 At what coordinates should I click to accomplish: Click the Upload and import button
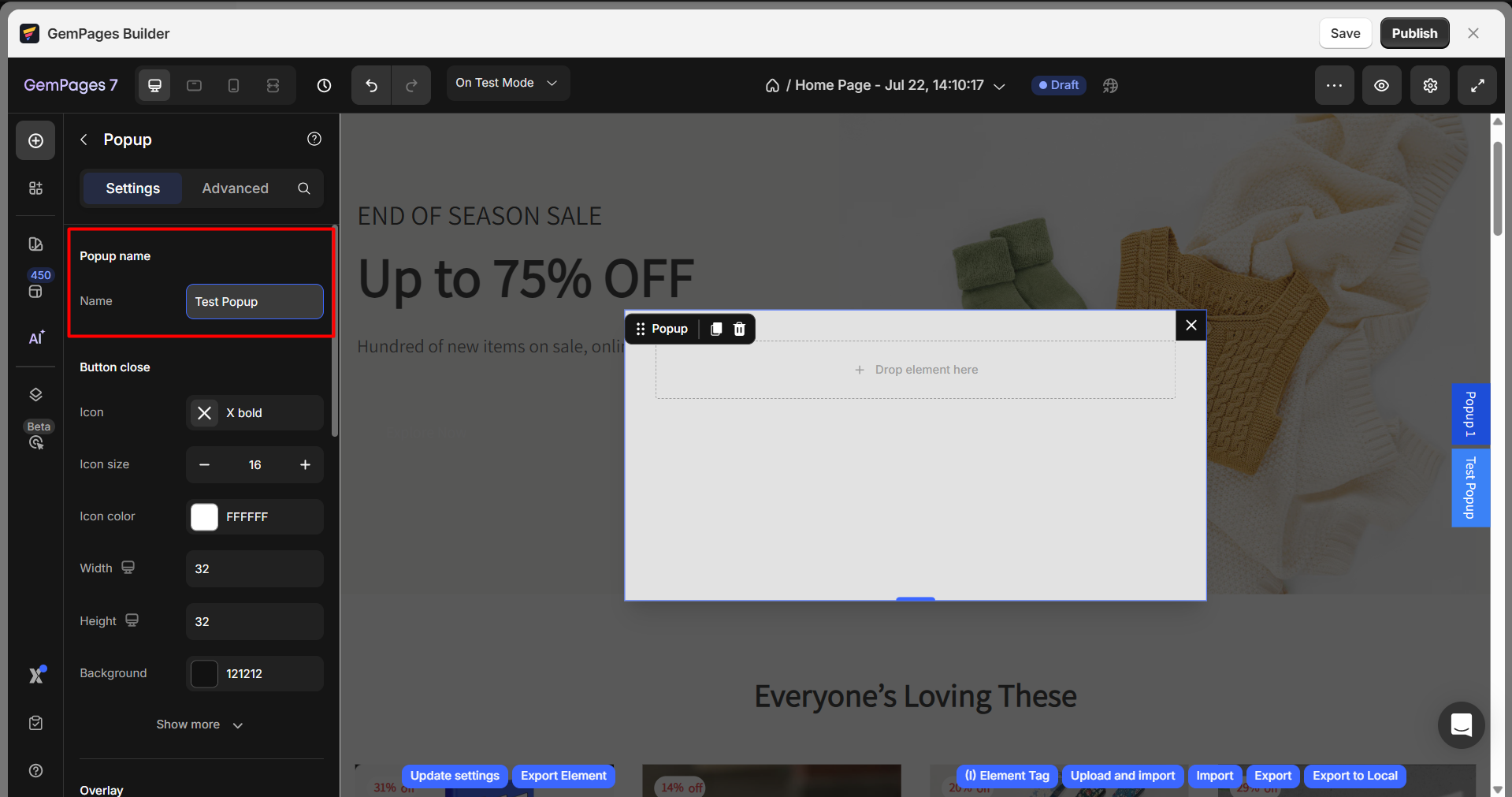click(1123, 776)
